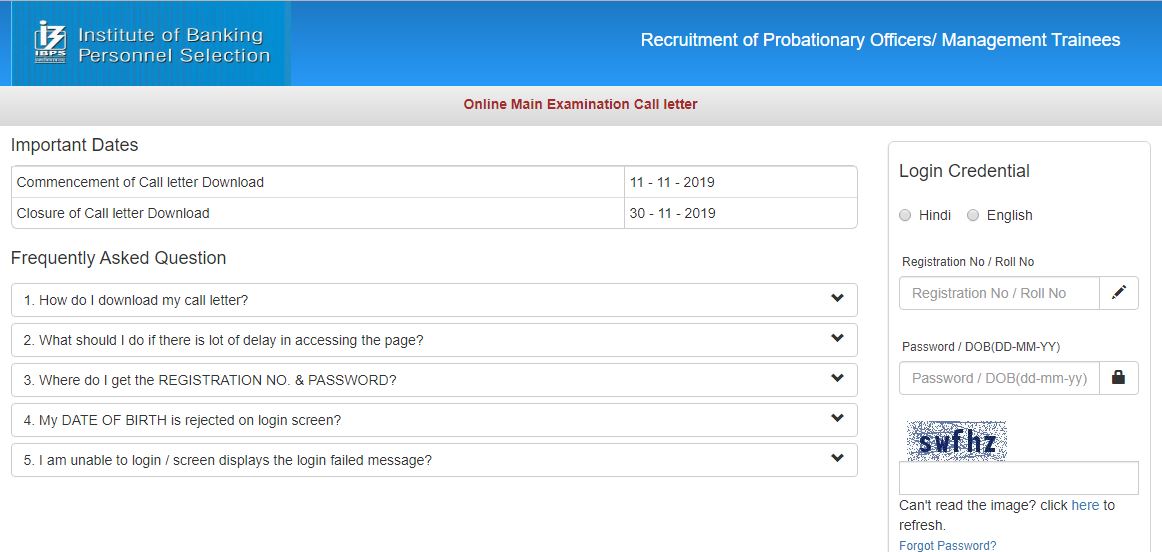Open the FAQ question about DATE OF BIRTH rejected
Image resolution: width=1162 pixels, height=552 pixels.
click(x=190, y=420)
